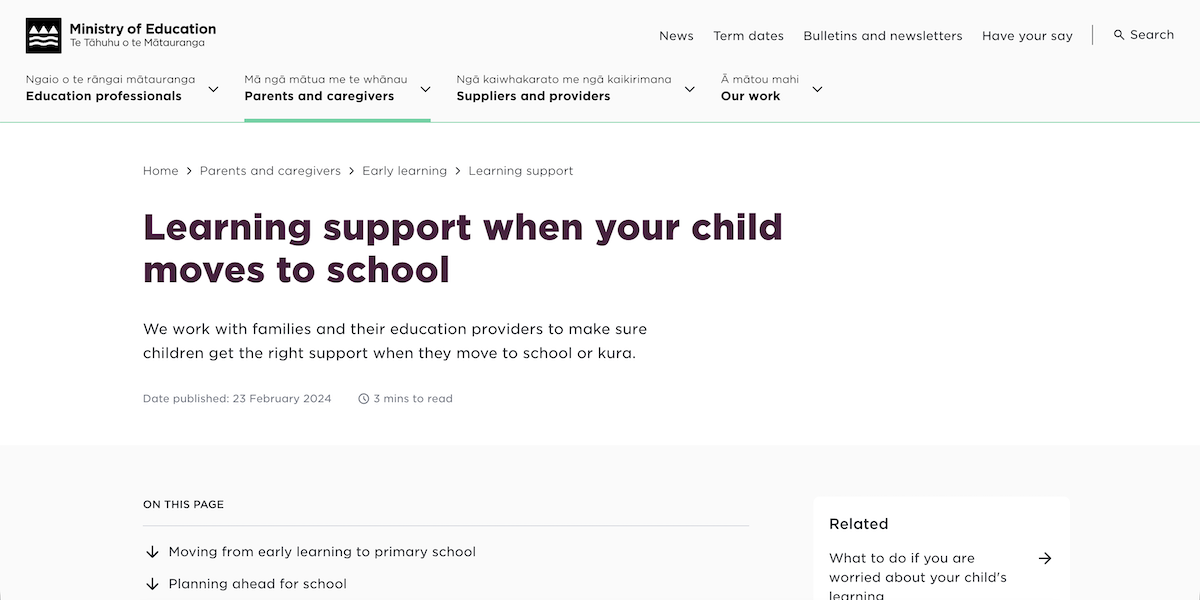
Task: Expand the Suppliers and providers dropdown
Action: tap(690, 89)
